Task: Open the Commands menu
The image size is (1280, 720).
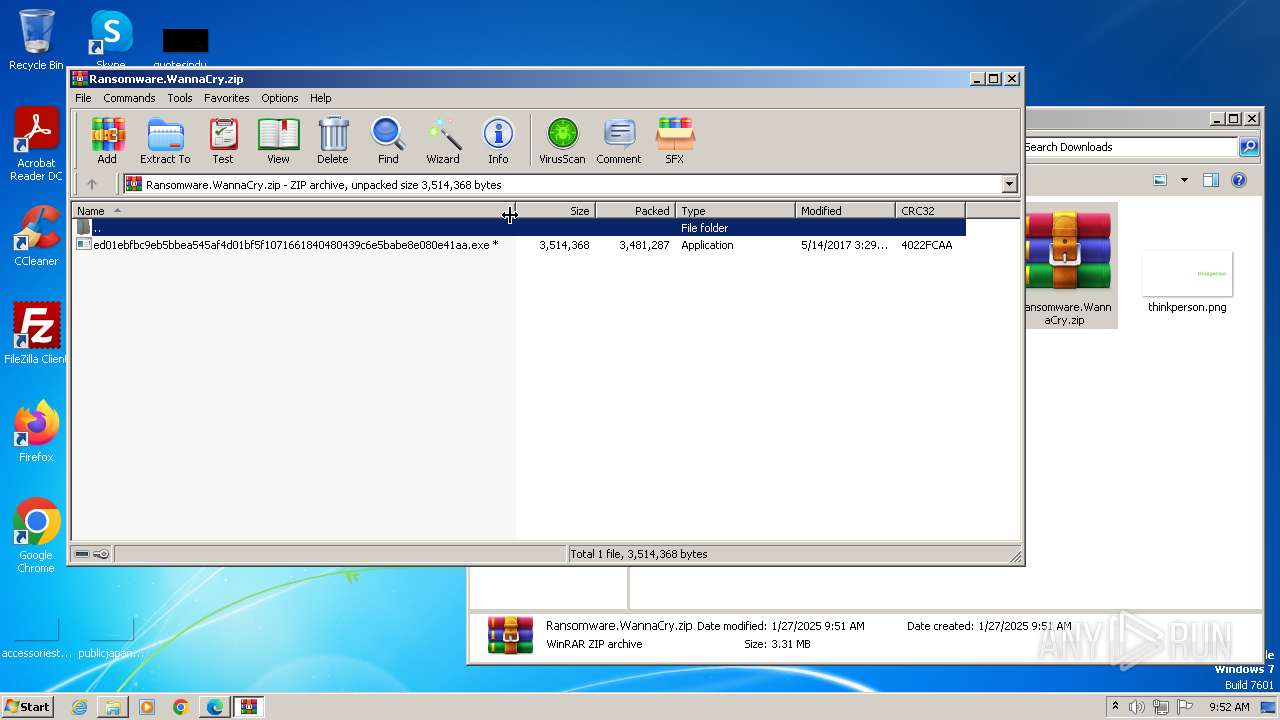Action: point(129,98)
